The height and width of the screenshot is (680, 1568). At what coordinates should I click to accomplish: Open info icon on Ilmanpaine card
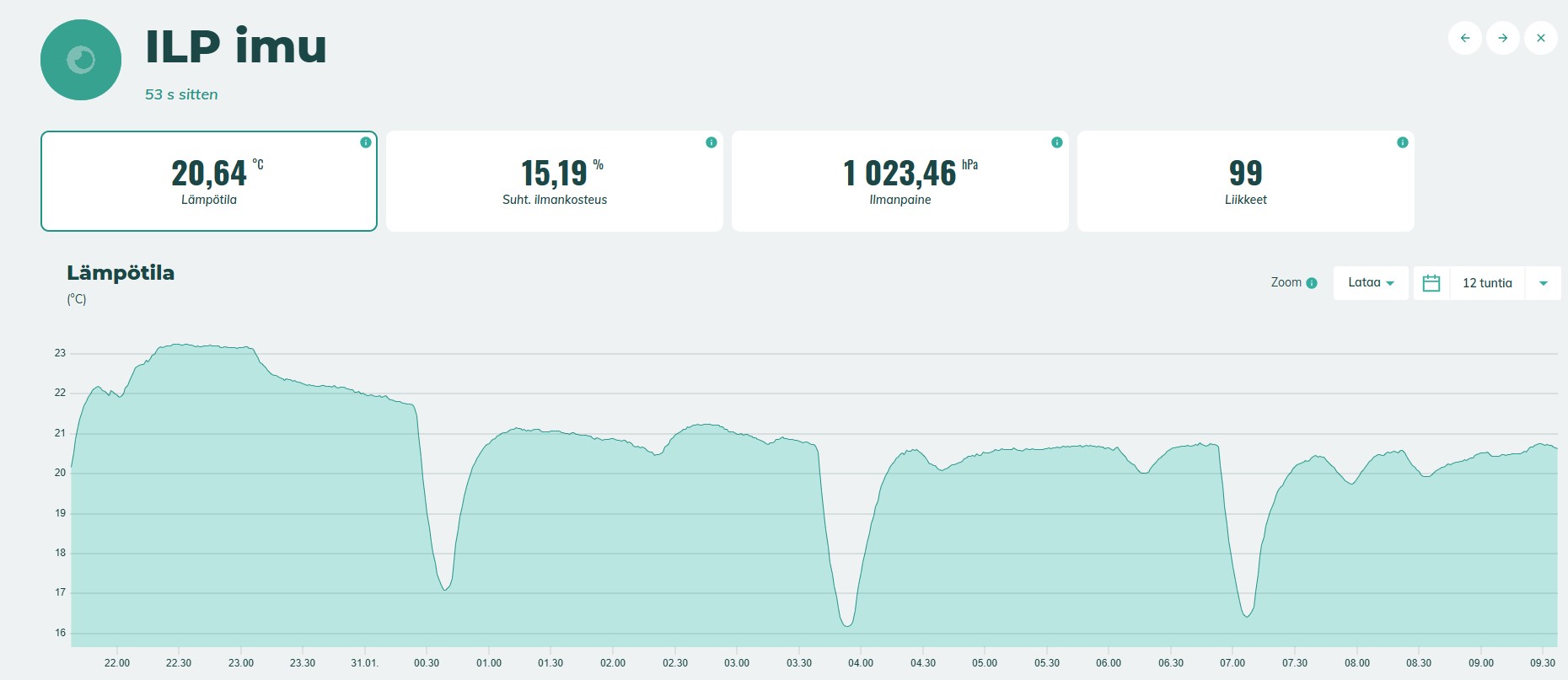click(x=1057, y=142)
